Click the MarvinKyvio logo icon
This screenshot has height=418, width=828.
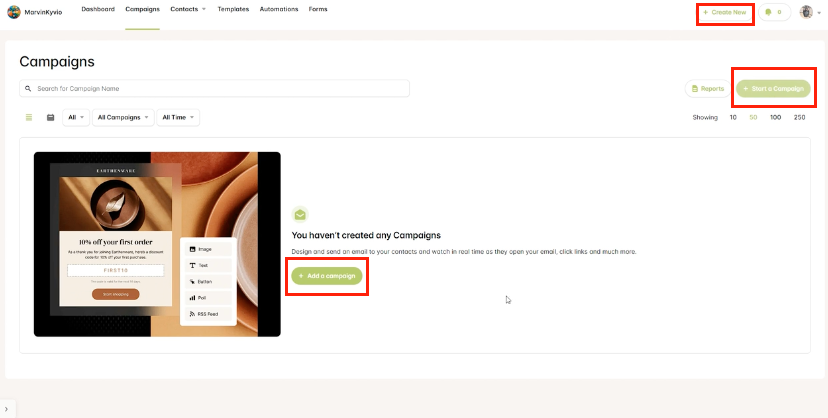point(13,12)
